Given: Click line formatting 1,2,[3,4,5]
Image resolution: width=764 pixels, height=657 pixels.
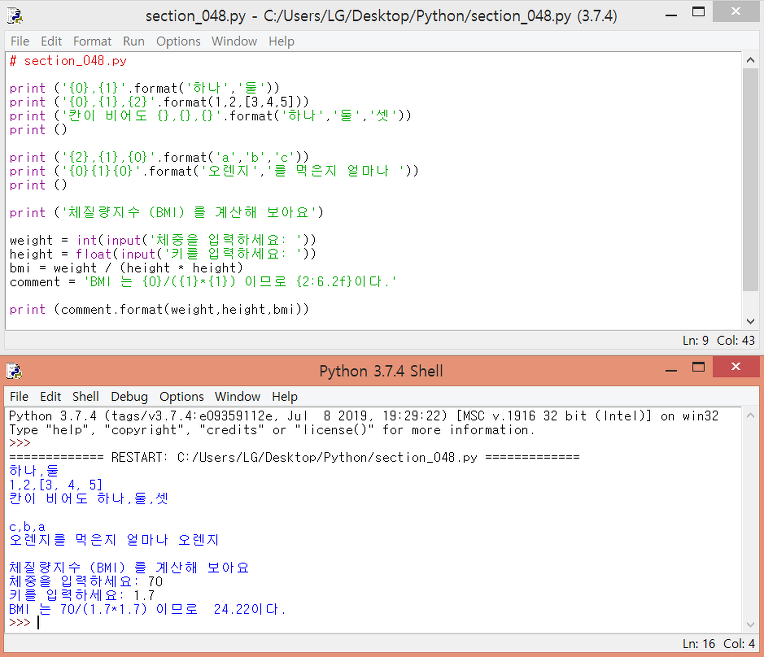Looking at the screenshot, I should [159, 102].
